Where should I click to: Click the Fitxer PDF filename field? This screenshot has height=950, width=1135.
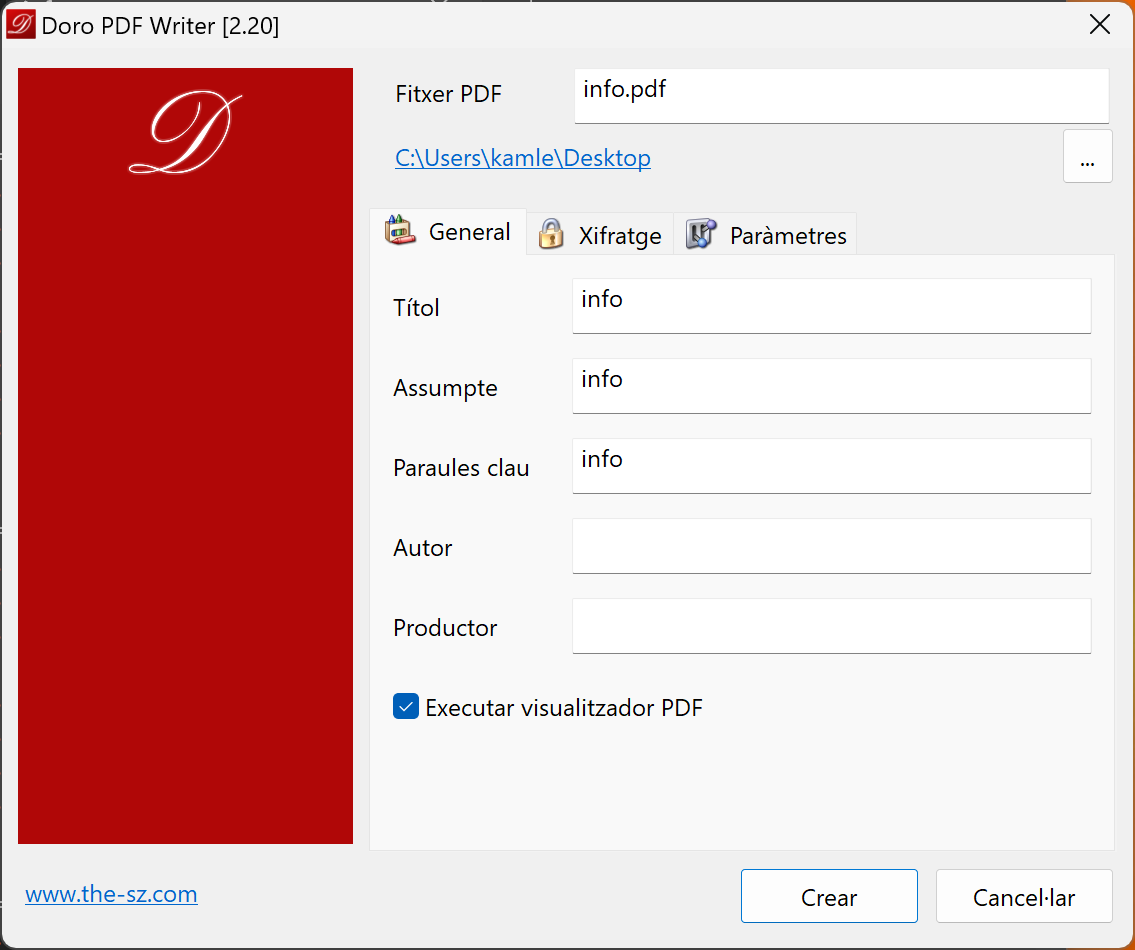click(841, 96)
